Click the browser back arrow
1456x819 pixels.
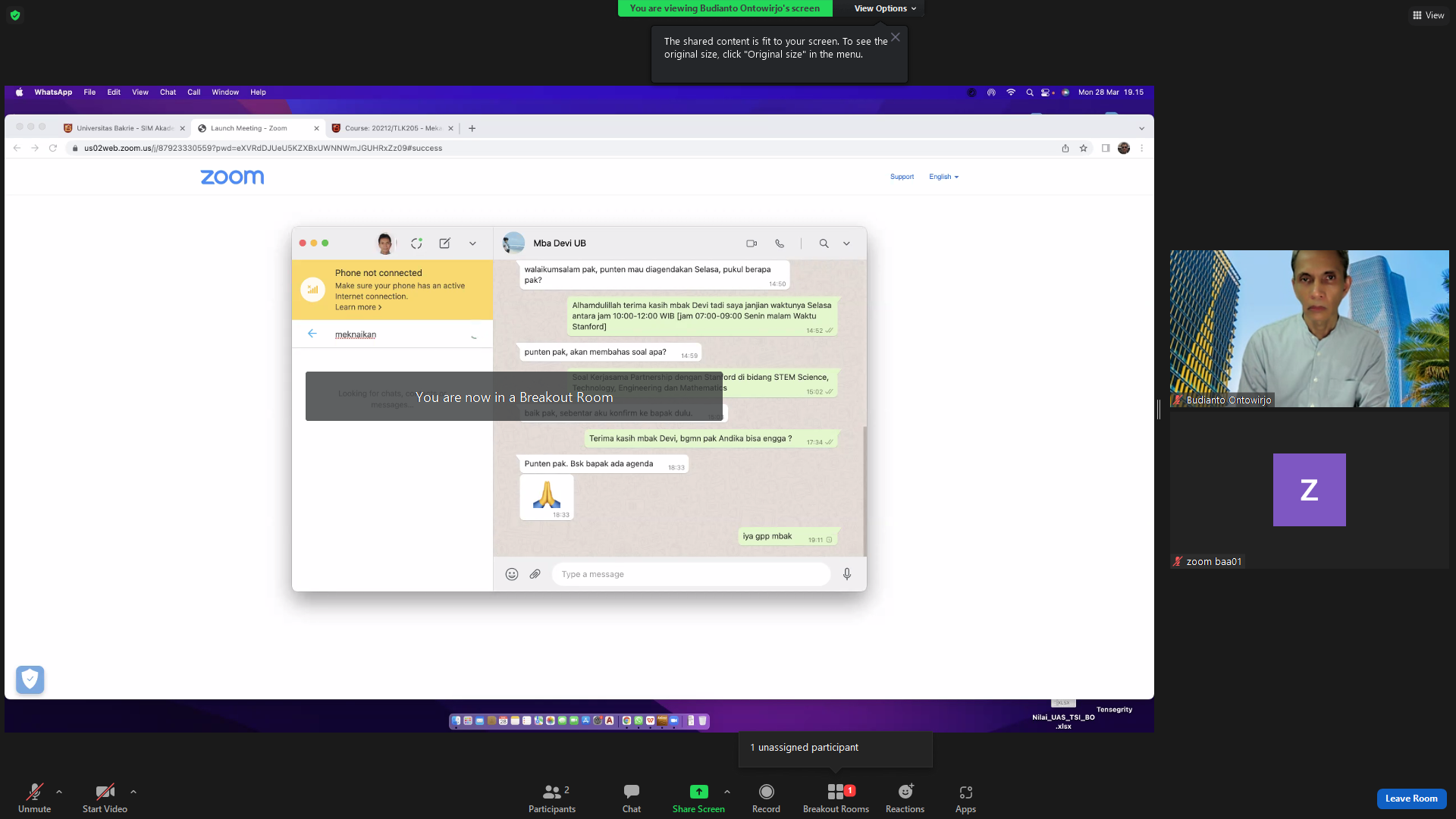[x=17, y=148]
